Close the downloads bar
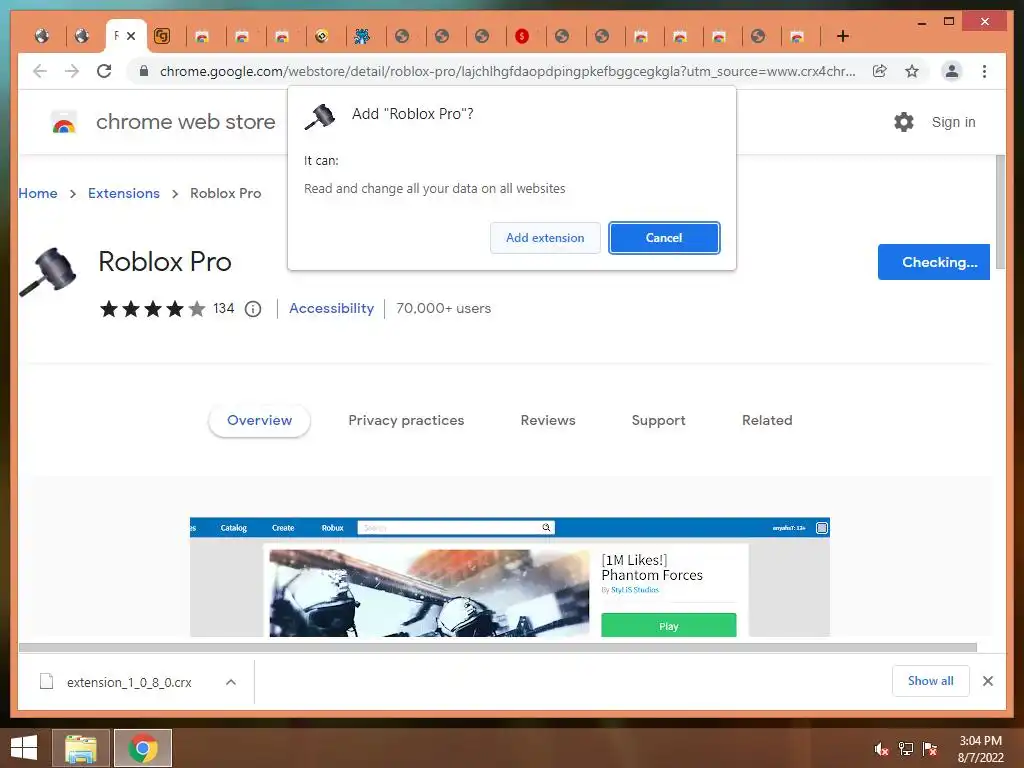This screenshot has height=768, width=1024. [988, 681]
